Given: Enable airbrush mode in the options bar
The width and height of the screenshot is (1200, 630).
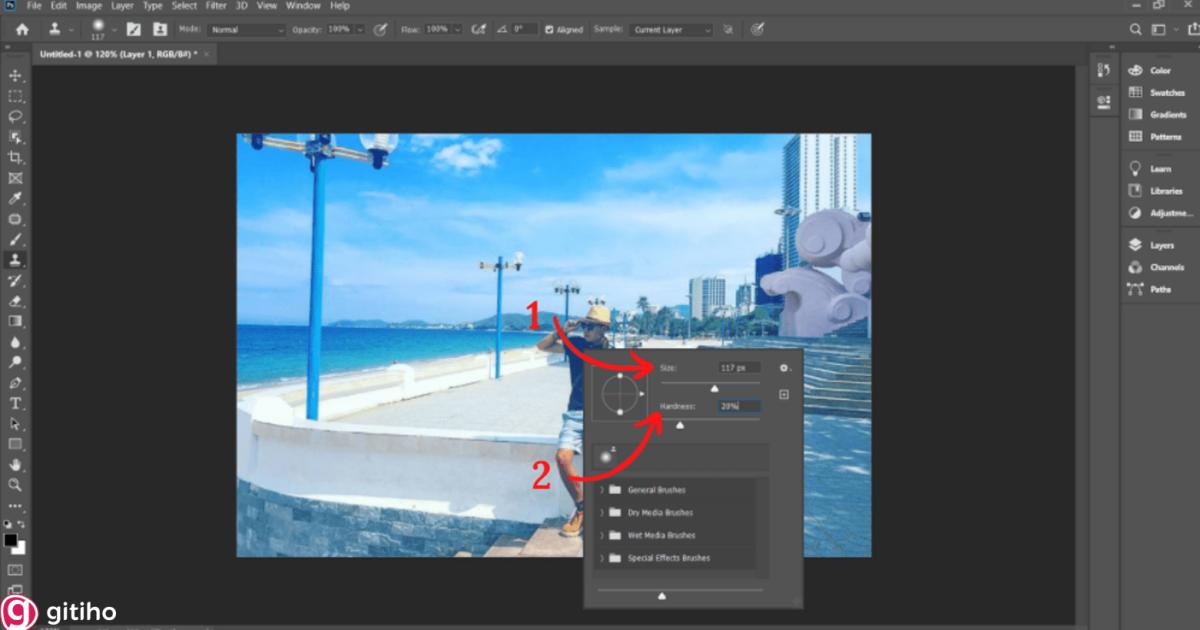Looking at the screenshot, I should 481,29.
